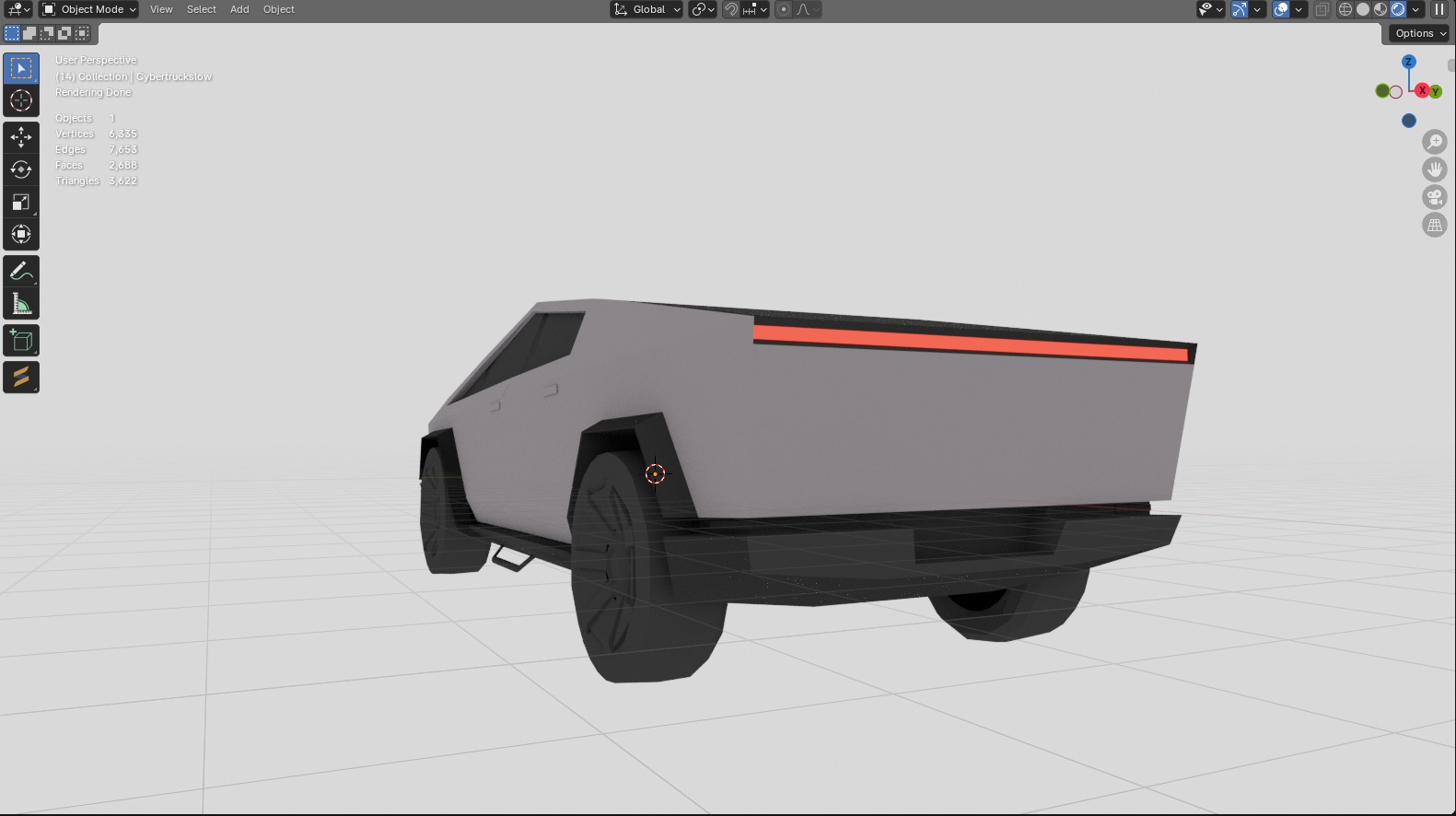Click the dark green negative Y gizmo dot

pos(1381,91)
